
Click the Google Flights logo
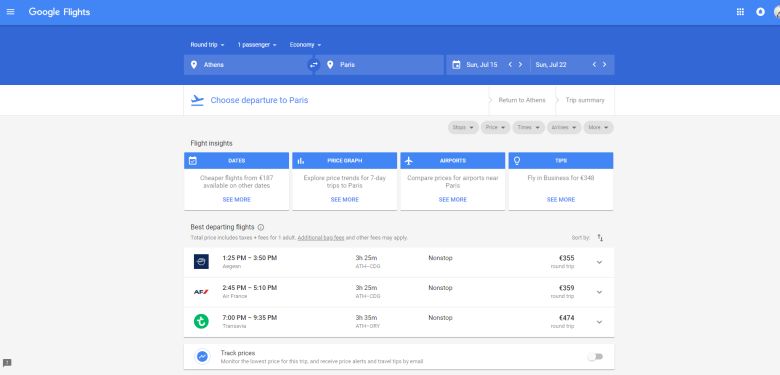59,12
